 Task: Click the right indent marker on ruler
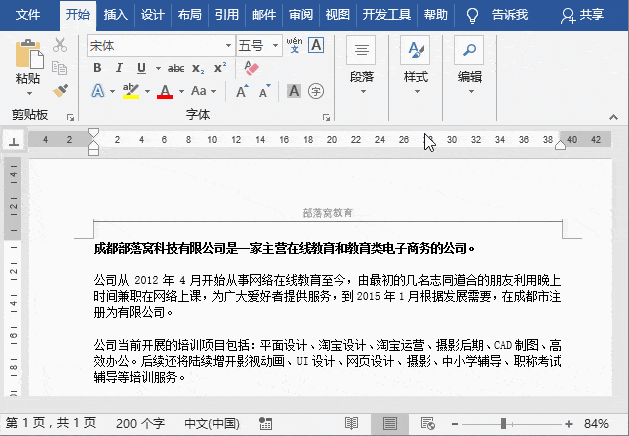pyautogui.click(x=560, y=145)
